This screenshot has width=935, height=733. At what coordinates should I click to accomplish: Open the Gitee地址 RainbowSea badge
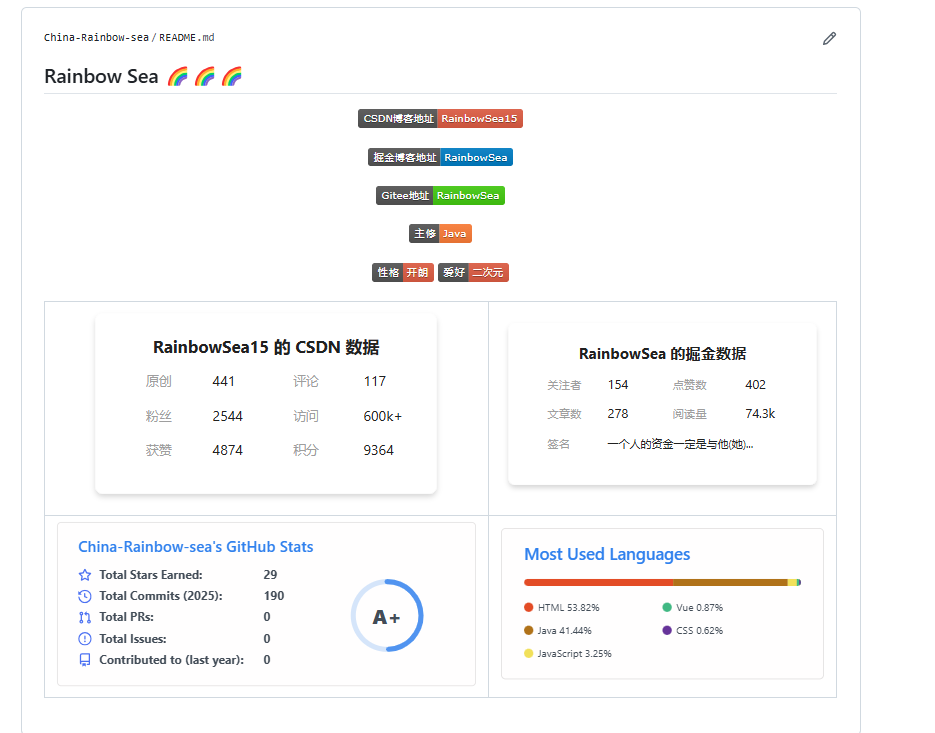coord(440,196)
